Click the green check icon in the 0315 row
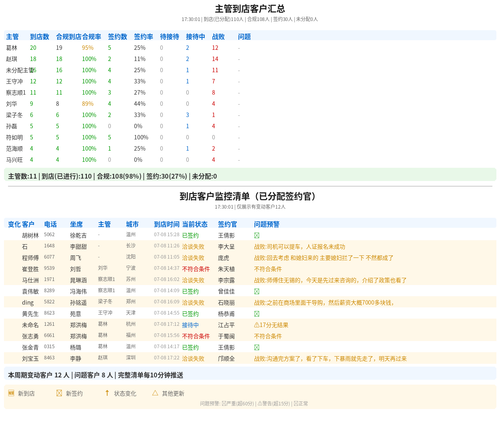This screenshot has height=426, width=500. (257, 347)
